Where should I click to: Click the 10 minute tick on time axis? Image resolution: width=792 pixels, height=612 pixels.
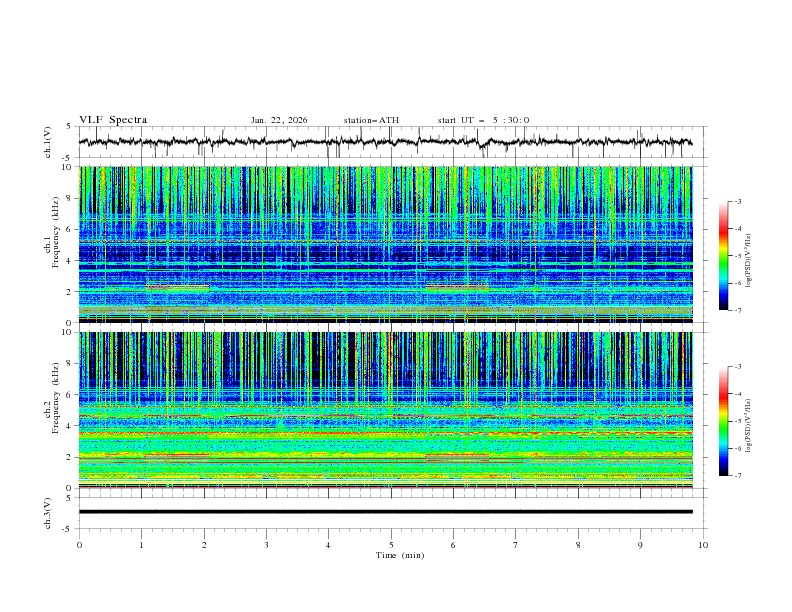(x=703, y=544)
